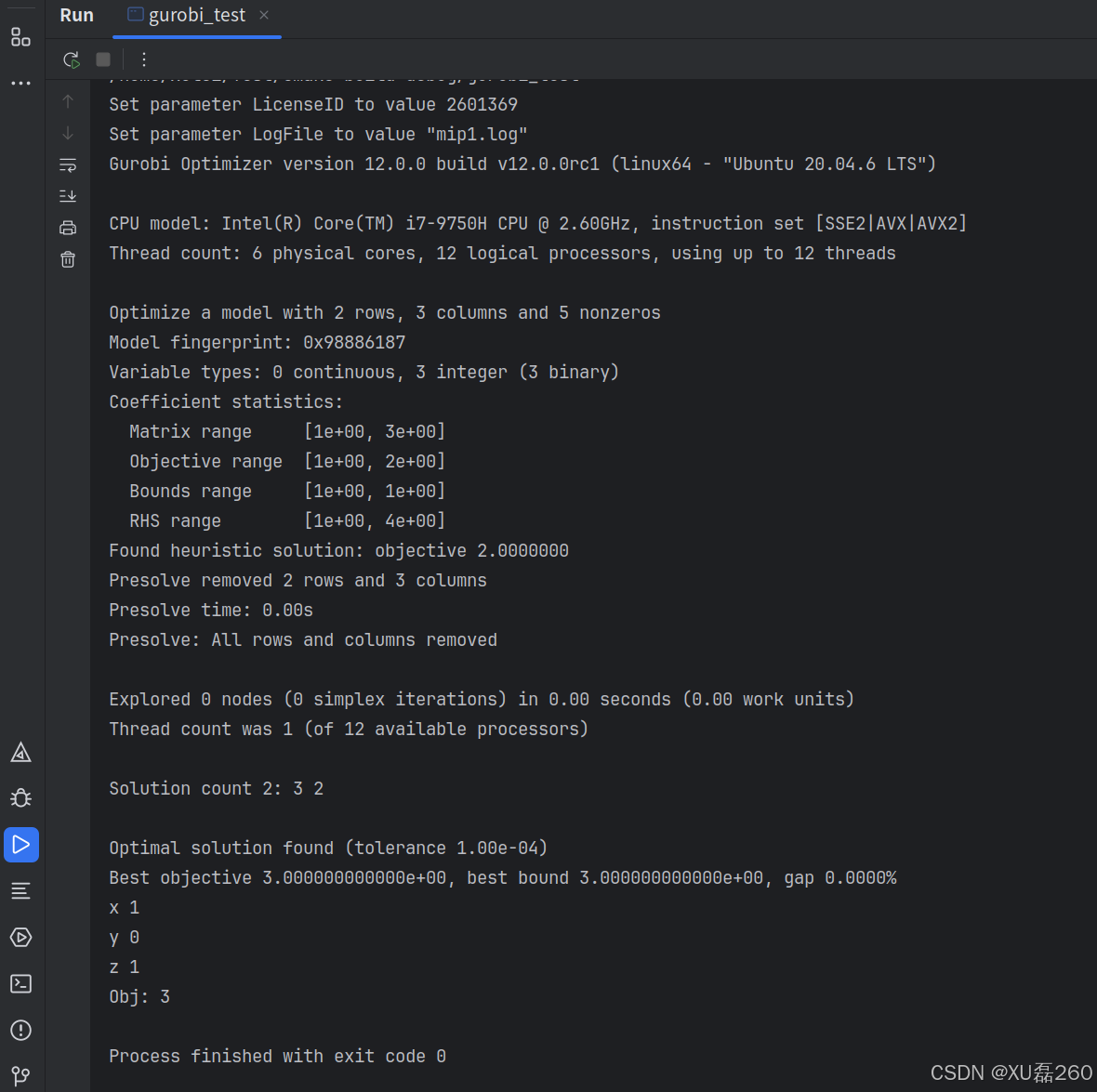This screenshot has height=1092, width=1097.
Task: Open the Services tool window
Action: [20, 937]
